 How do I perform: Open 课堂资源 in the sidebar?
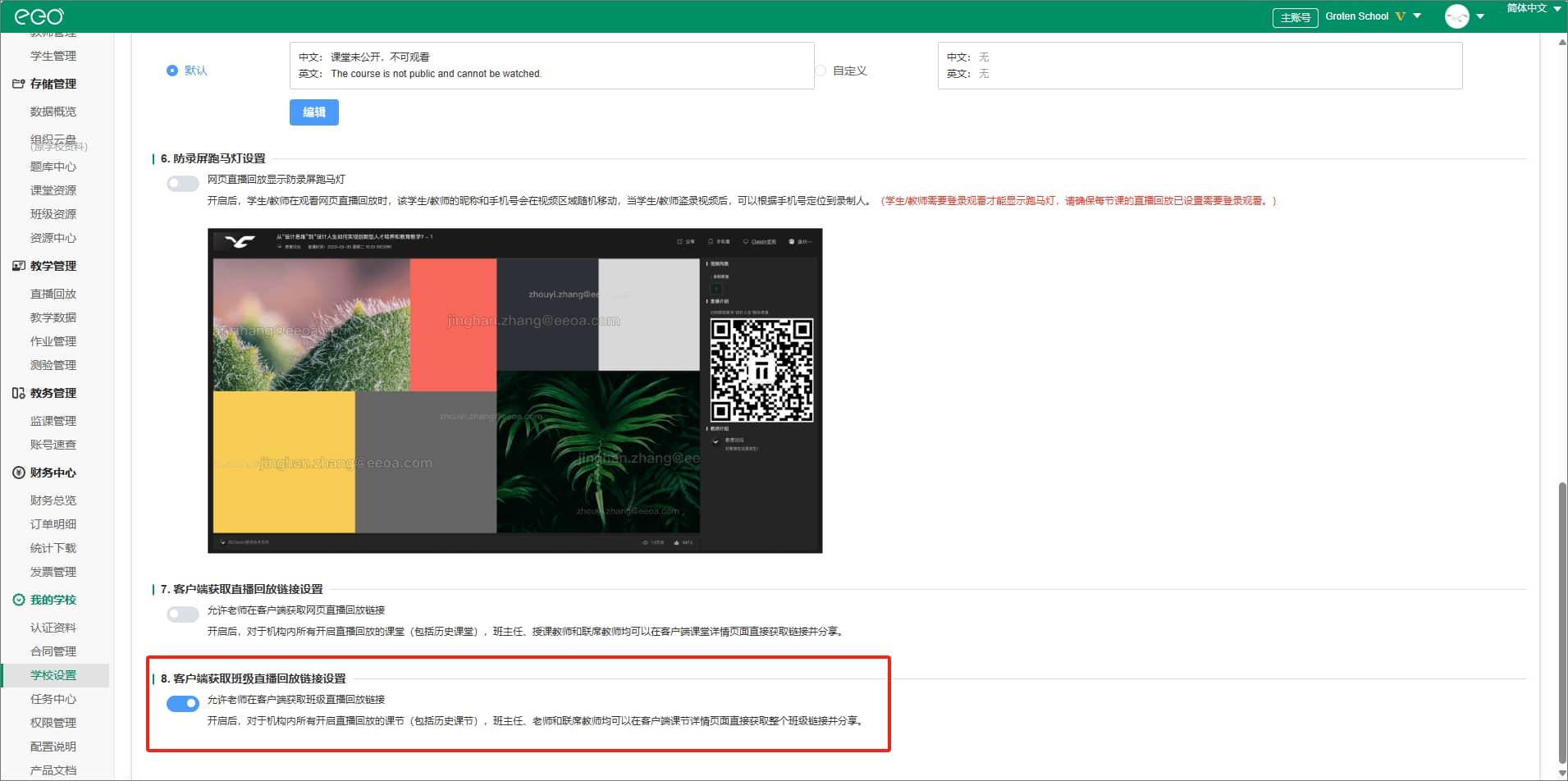(53, 190)
